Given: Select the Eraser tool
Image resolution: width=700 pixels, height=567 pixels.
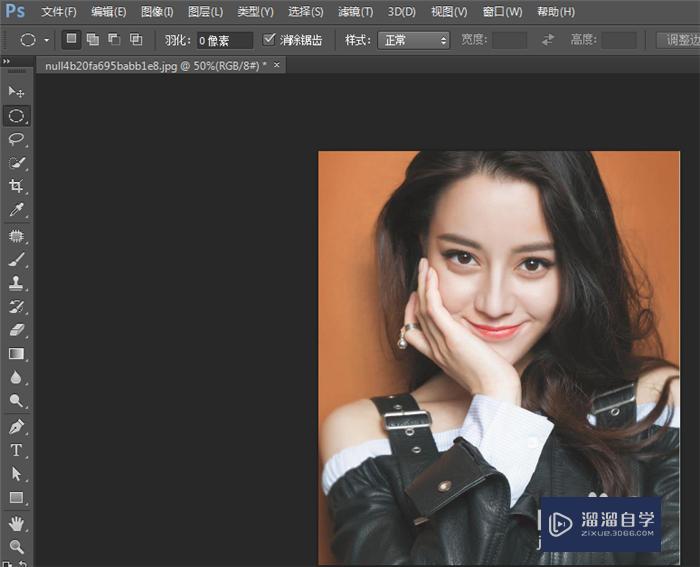Looking at the screenshot, I should pos(16,329).
